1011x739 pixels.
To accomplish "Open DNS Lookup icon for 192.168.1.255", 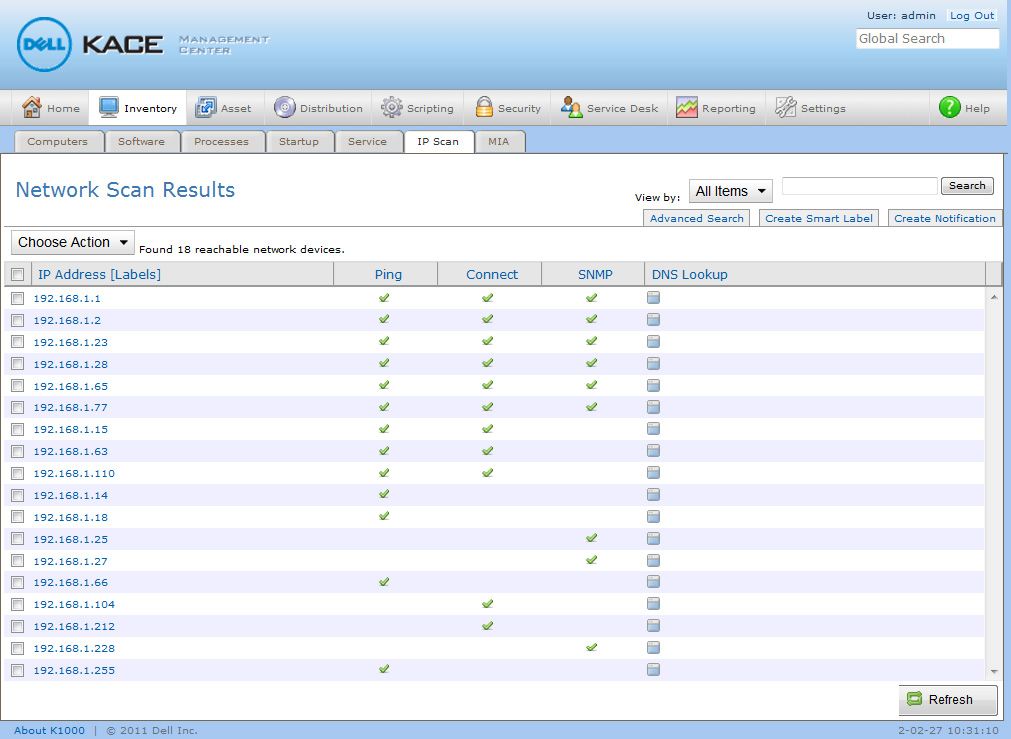I will (x=653, y=669).
